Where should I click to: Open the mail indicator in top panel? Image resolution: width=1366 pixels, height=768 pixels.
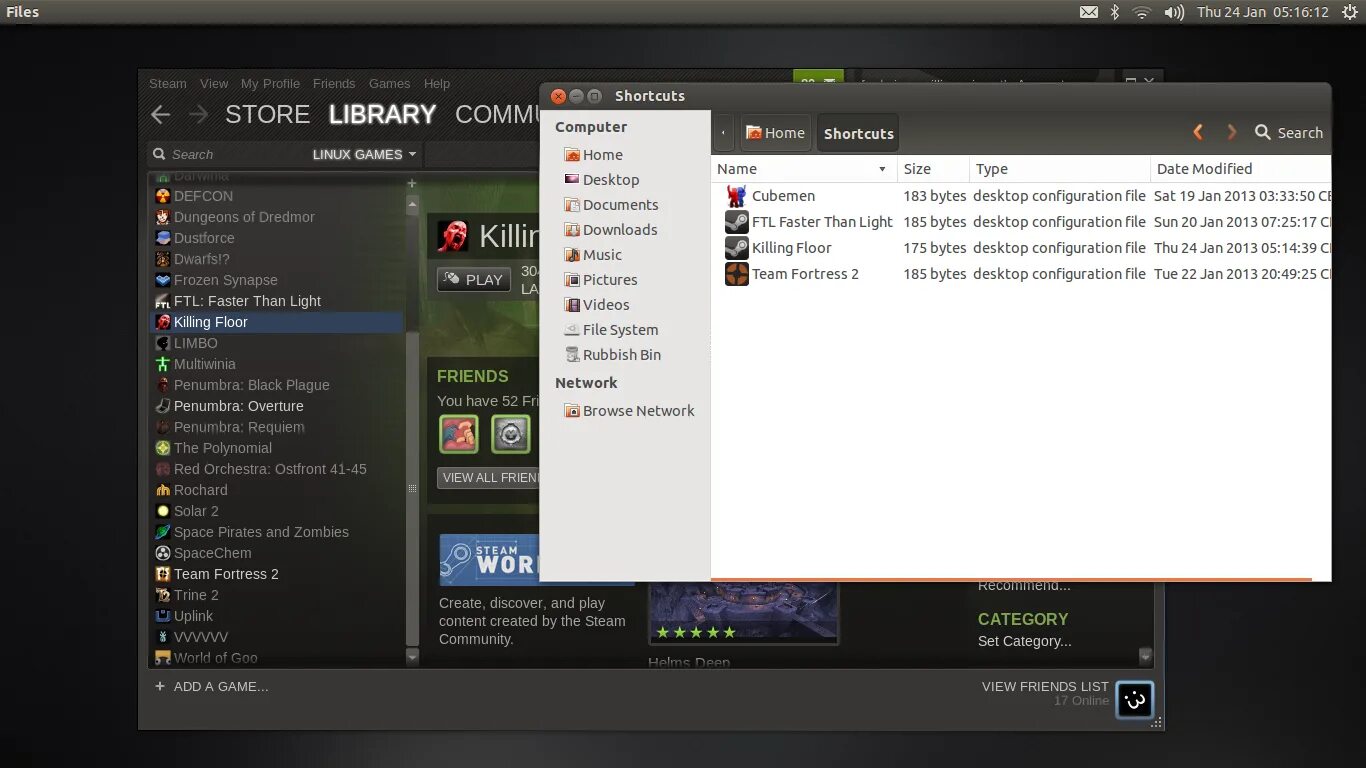(1089, 12)
